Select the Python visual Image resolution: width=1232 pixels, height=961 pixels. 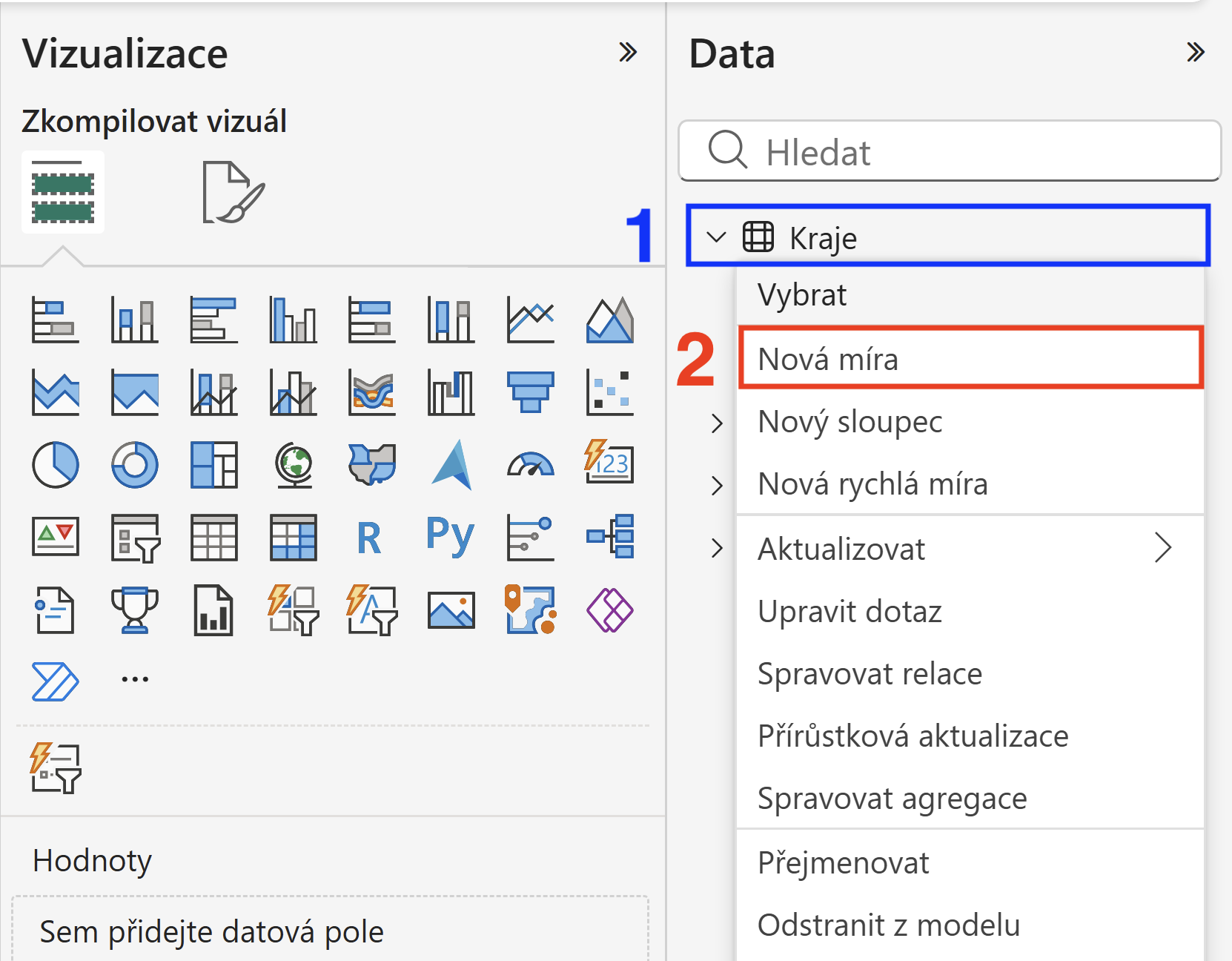click(x=451, y=538)
